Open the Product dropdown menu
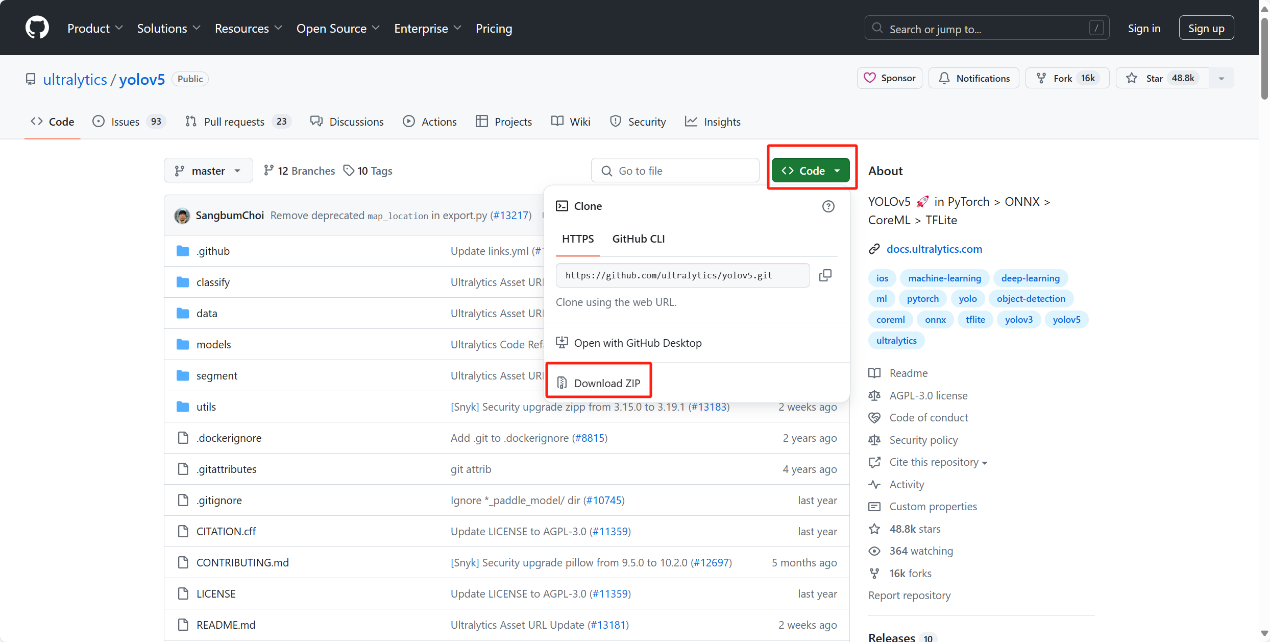Screen dimensions: 1270x642 coord(95,29)
